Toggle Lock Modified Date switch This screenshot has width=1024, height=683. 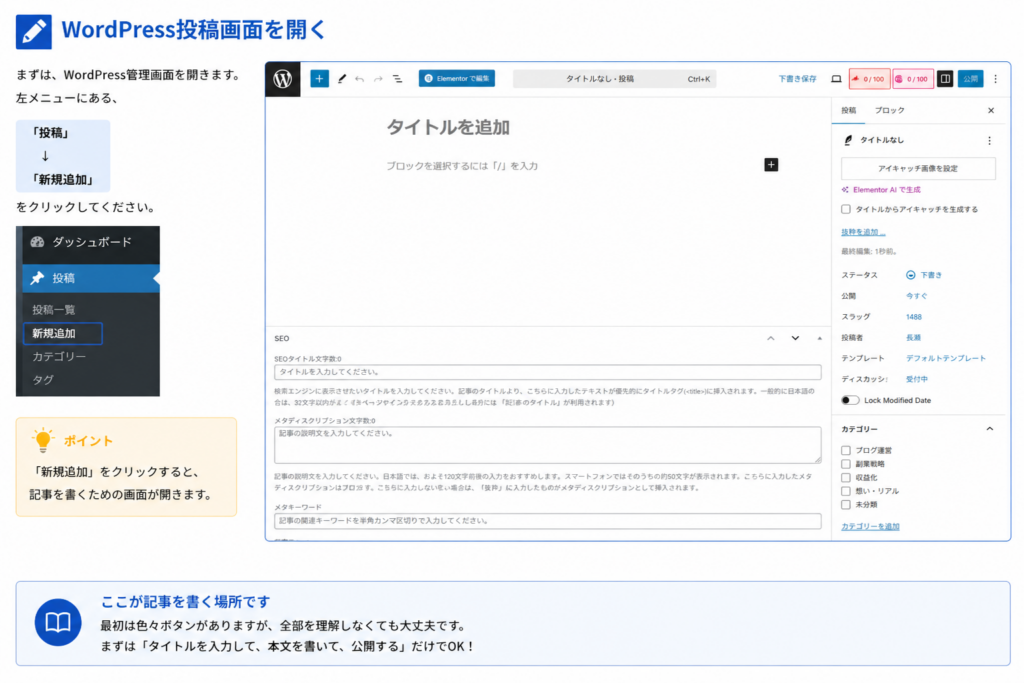850,400
